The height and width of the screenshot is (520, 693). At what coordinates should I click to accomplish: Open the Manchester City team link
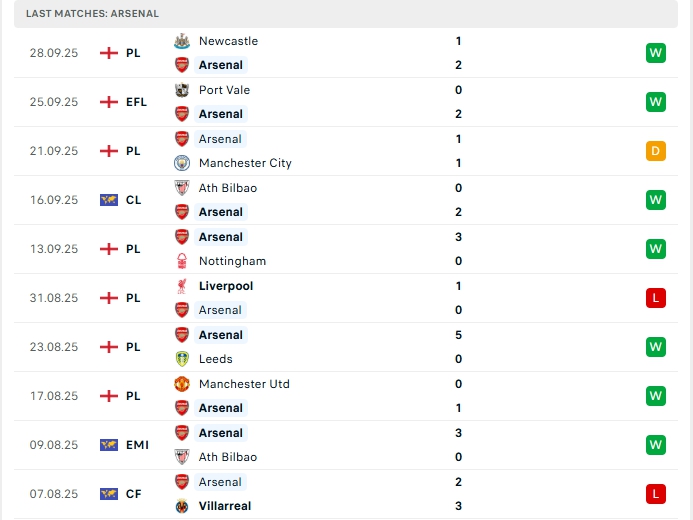click(245, 163)
